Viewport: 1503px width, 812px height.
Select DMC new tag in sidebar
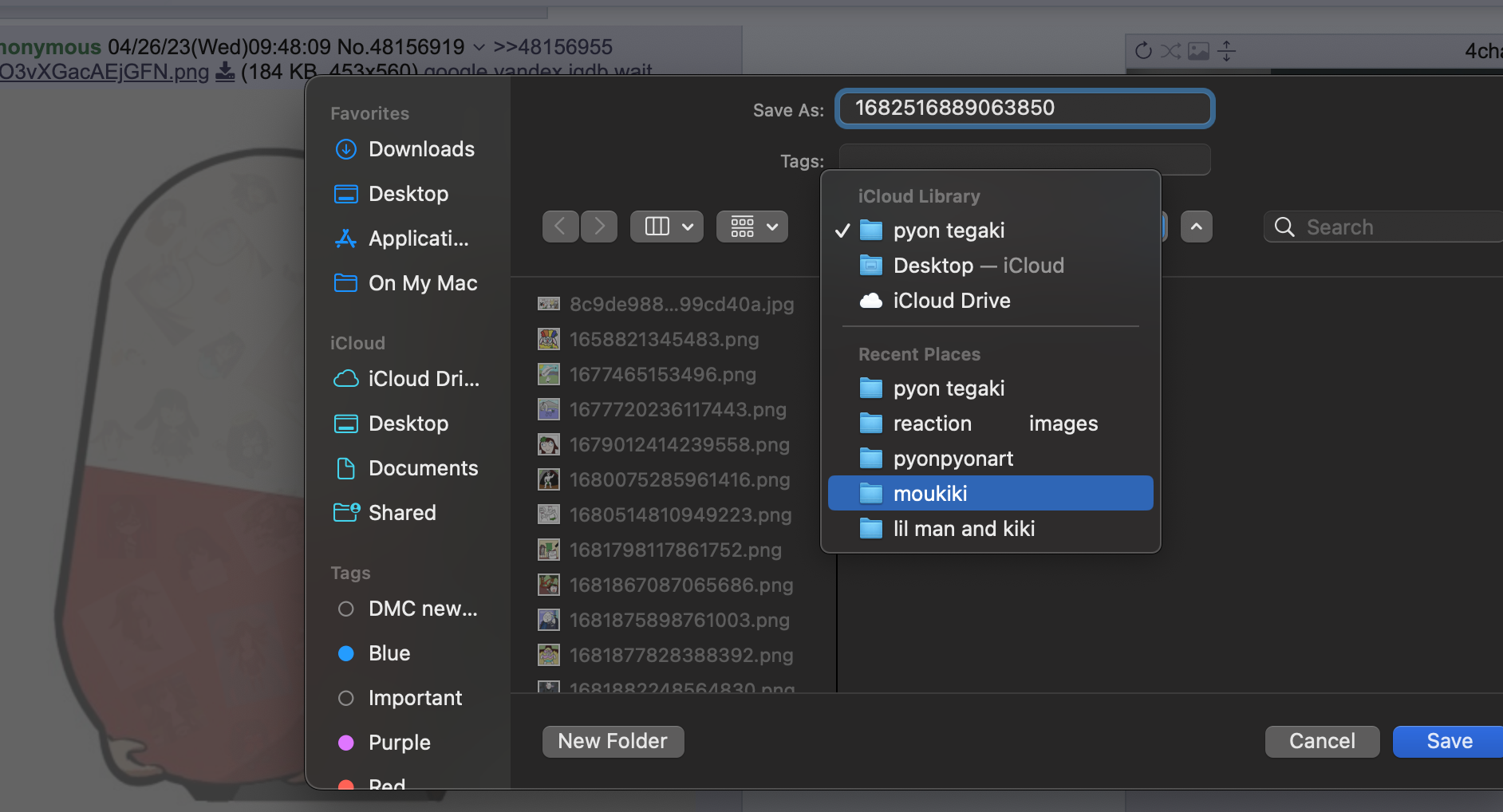click(x=407, y=609)
